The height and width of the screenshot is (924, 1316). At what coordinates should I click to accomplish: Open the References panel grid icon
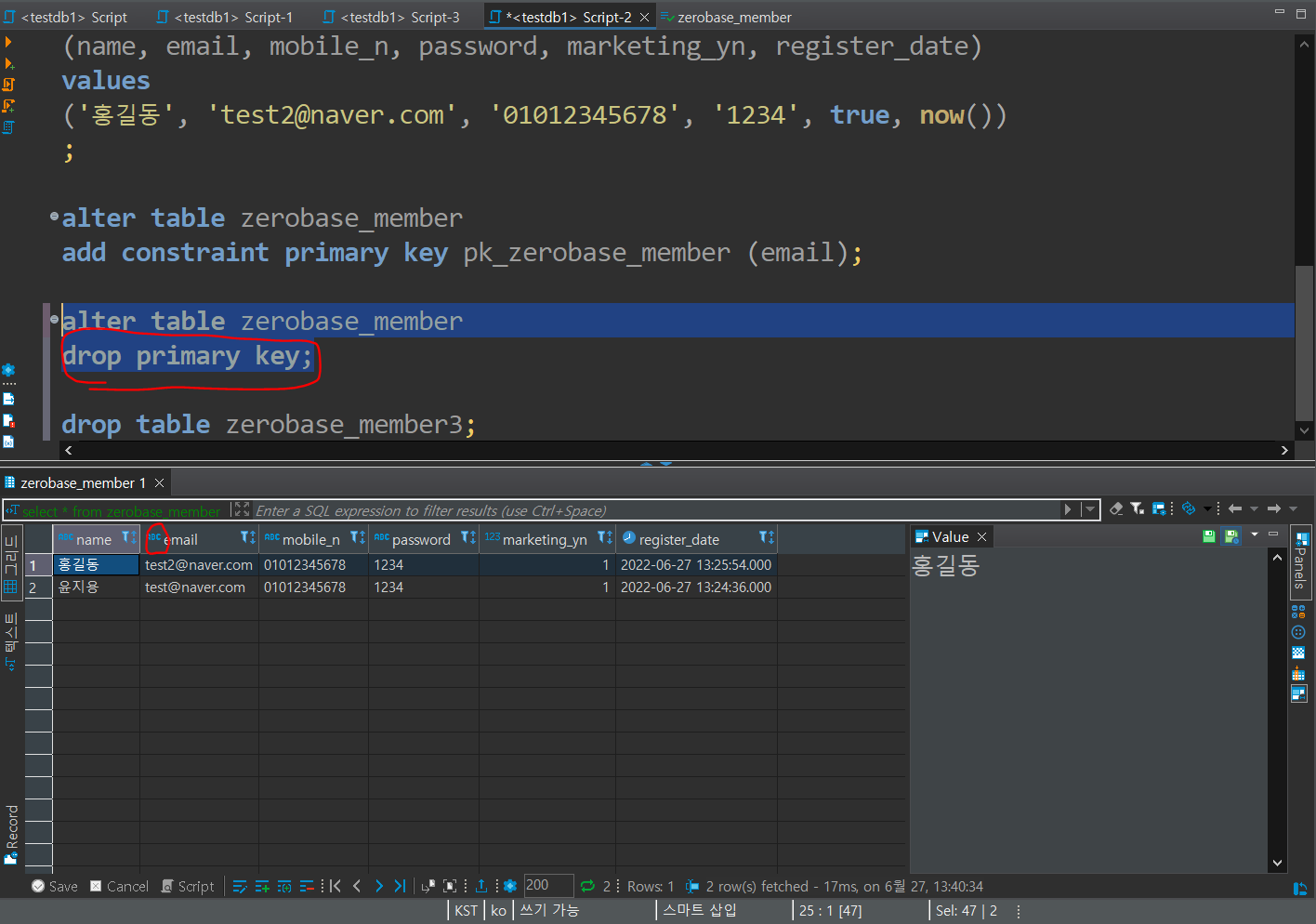1298,673
